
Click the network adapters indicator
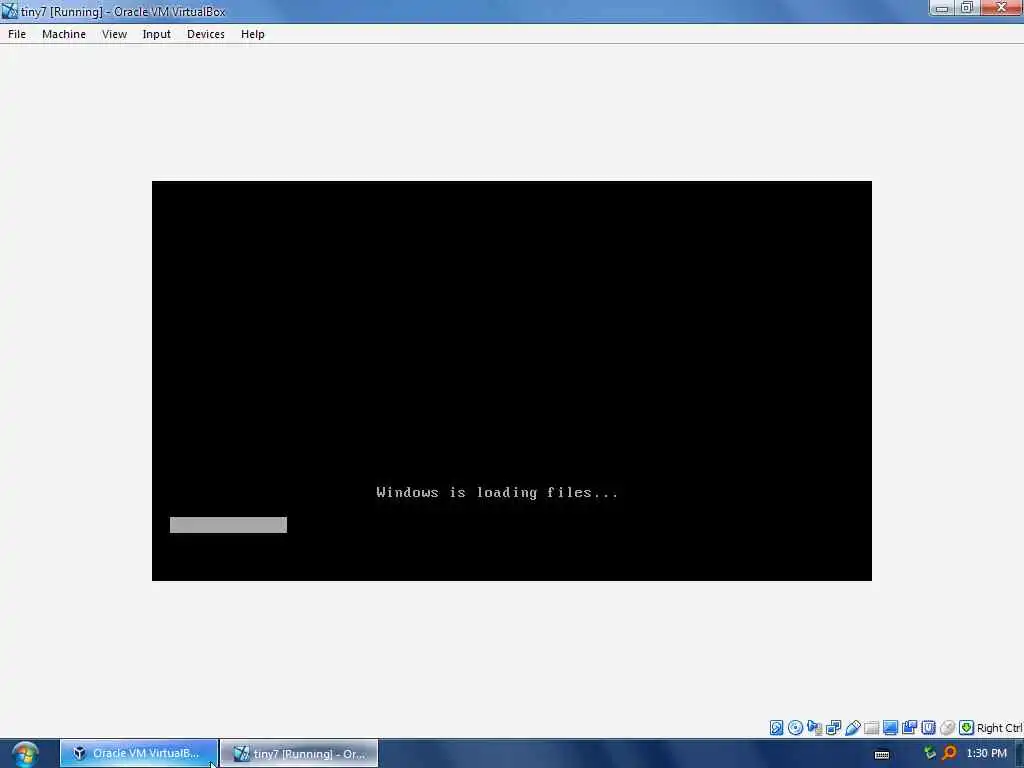click(833, 728)
